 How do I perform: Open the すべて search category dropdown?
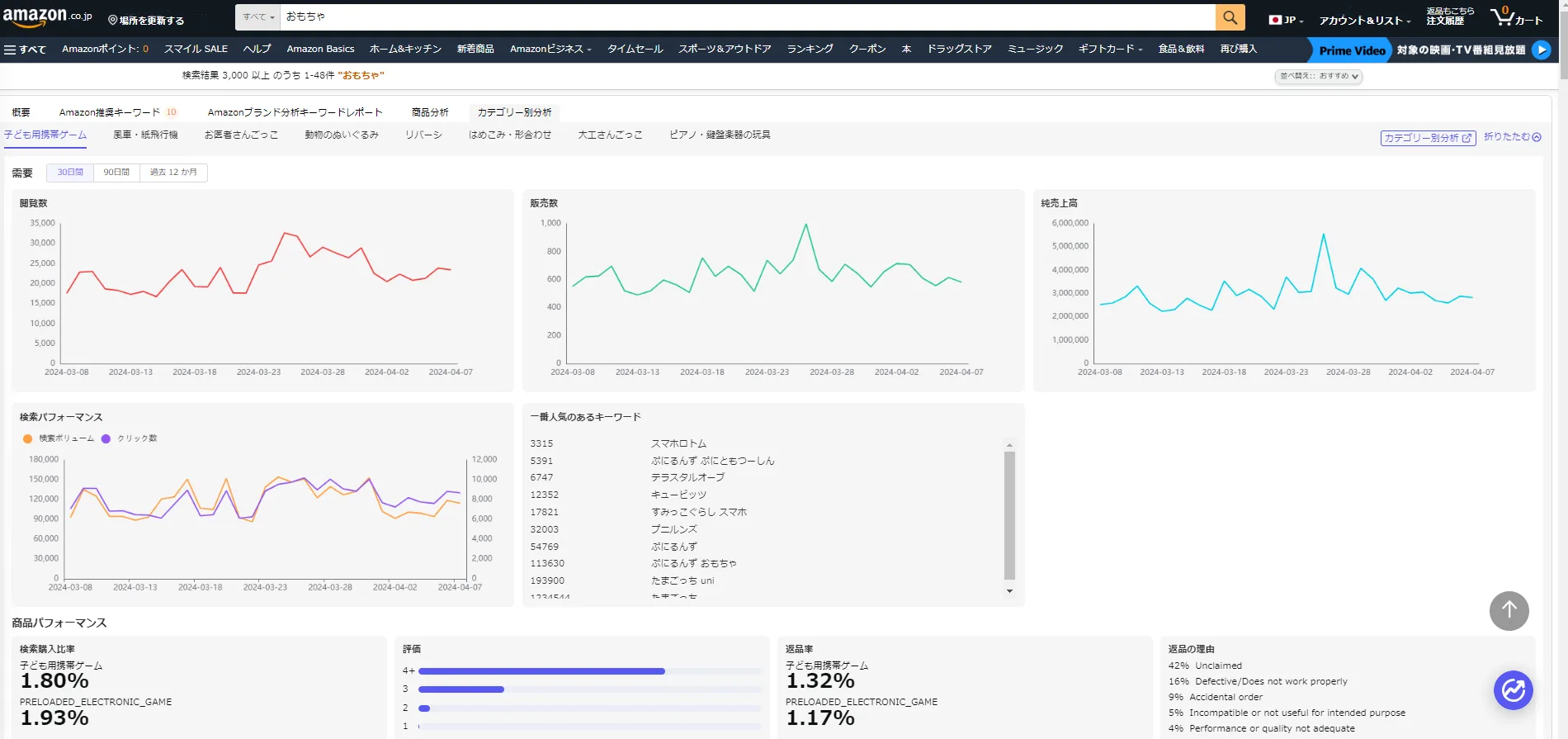click(x=259, y=17)
